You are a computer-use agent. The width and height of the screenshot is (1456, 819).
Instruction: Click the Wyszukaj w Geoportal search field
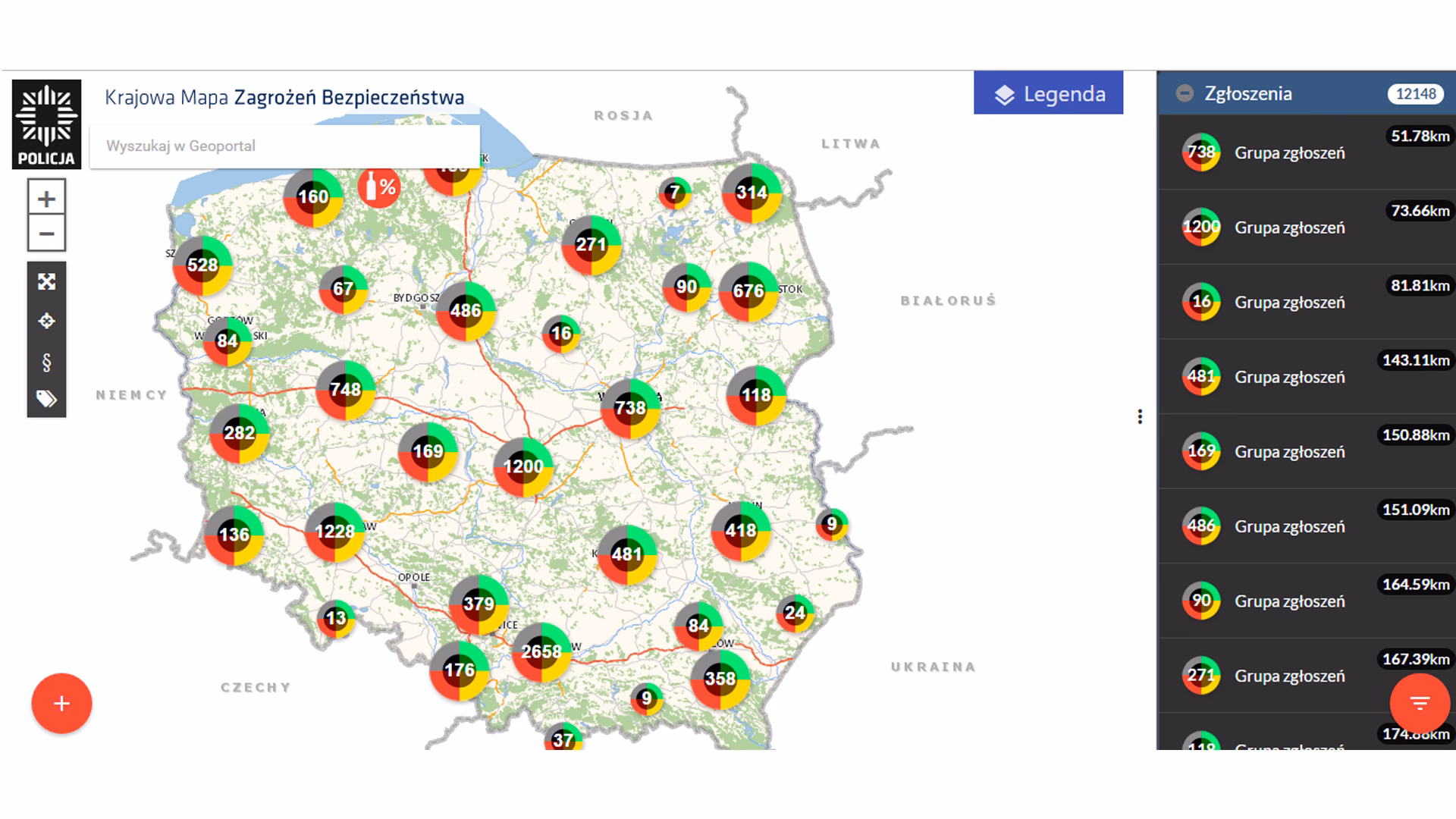point(284,146)
